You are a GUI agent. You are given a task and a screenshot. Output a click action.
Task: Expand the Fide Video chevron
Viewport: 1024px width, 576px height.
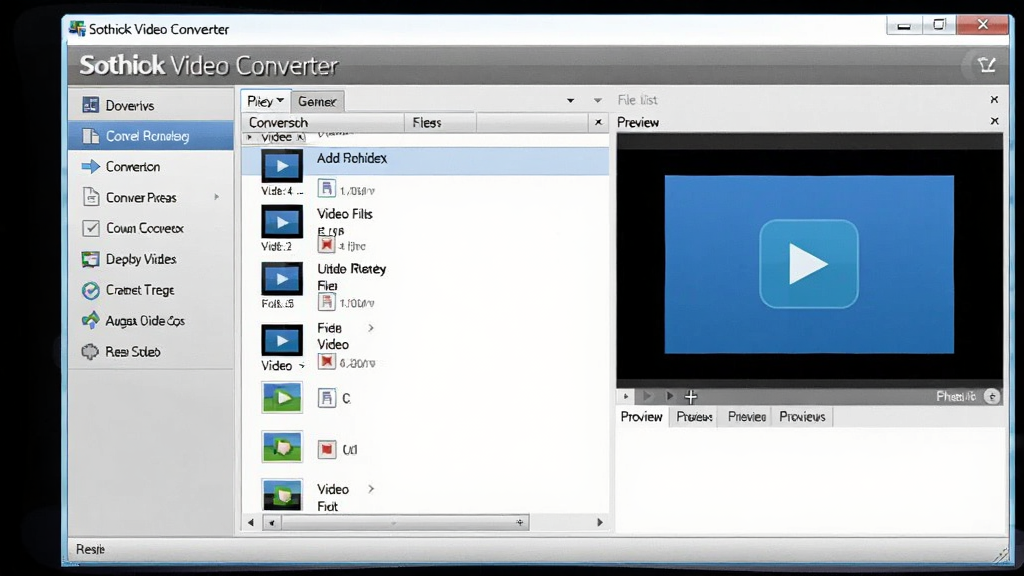tap(371, 328)
